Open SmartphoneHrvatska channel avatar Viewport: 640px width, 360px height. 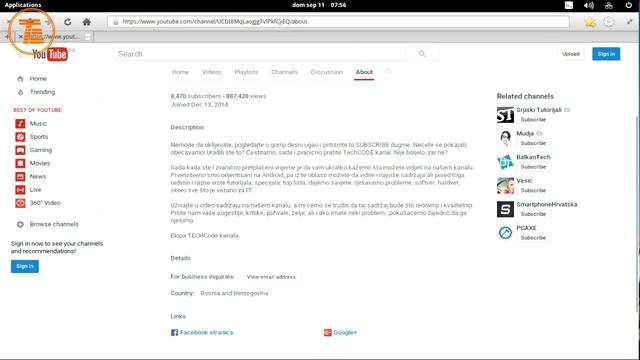(x=505, y=209)
